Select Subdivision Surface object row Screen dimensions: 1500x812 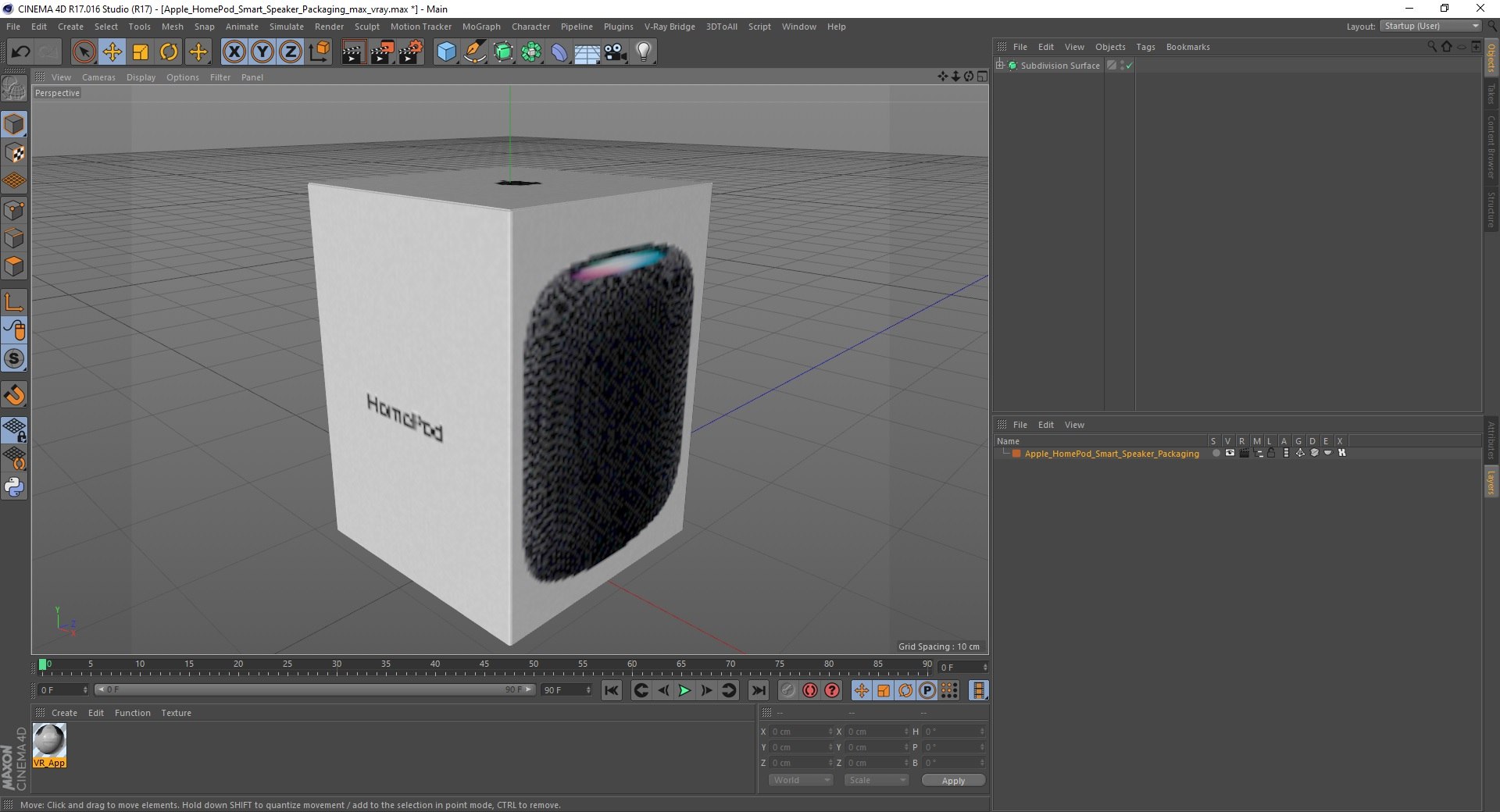click(x=1060, y=66)
